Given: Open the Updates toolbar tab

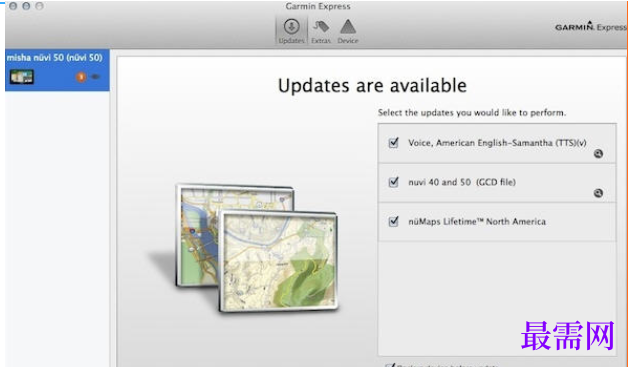Looking at the screenshot, I should tap(291, 31).
